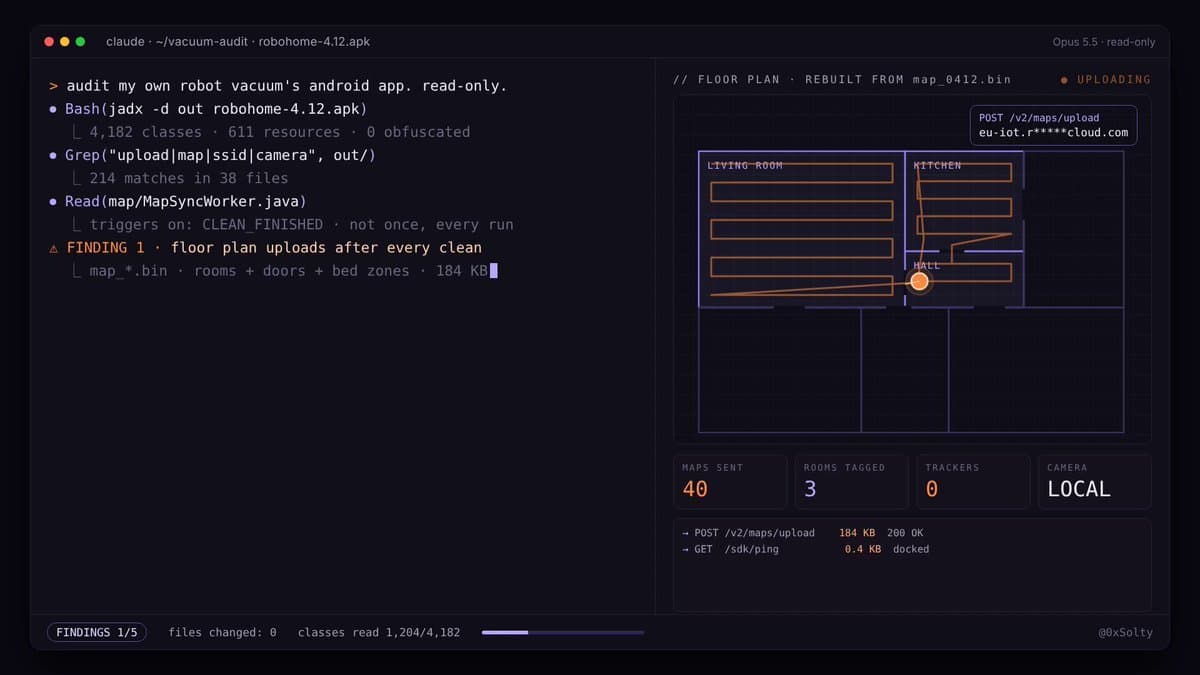The width and height of the screenshot is (1200, 675).
Task: Click the orange UPLOADING status dot
Action: (1064, 80)
